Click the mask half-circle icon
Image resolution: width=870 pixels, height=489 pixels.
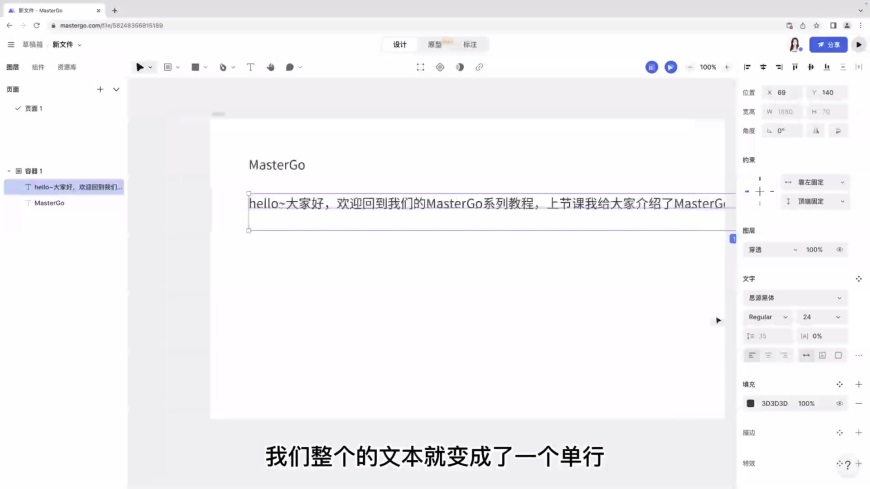460,67
